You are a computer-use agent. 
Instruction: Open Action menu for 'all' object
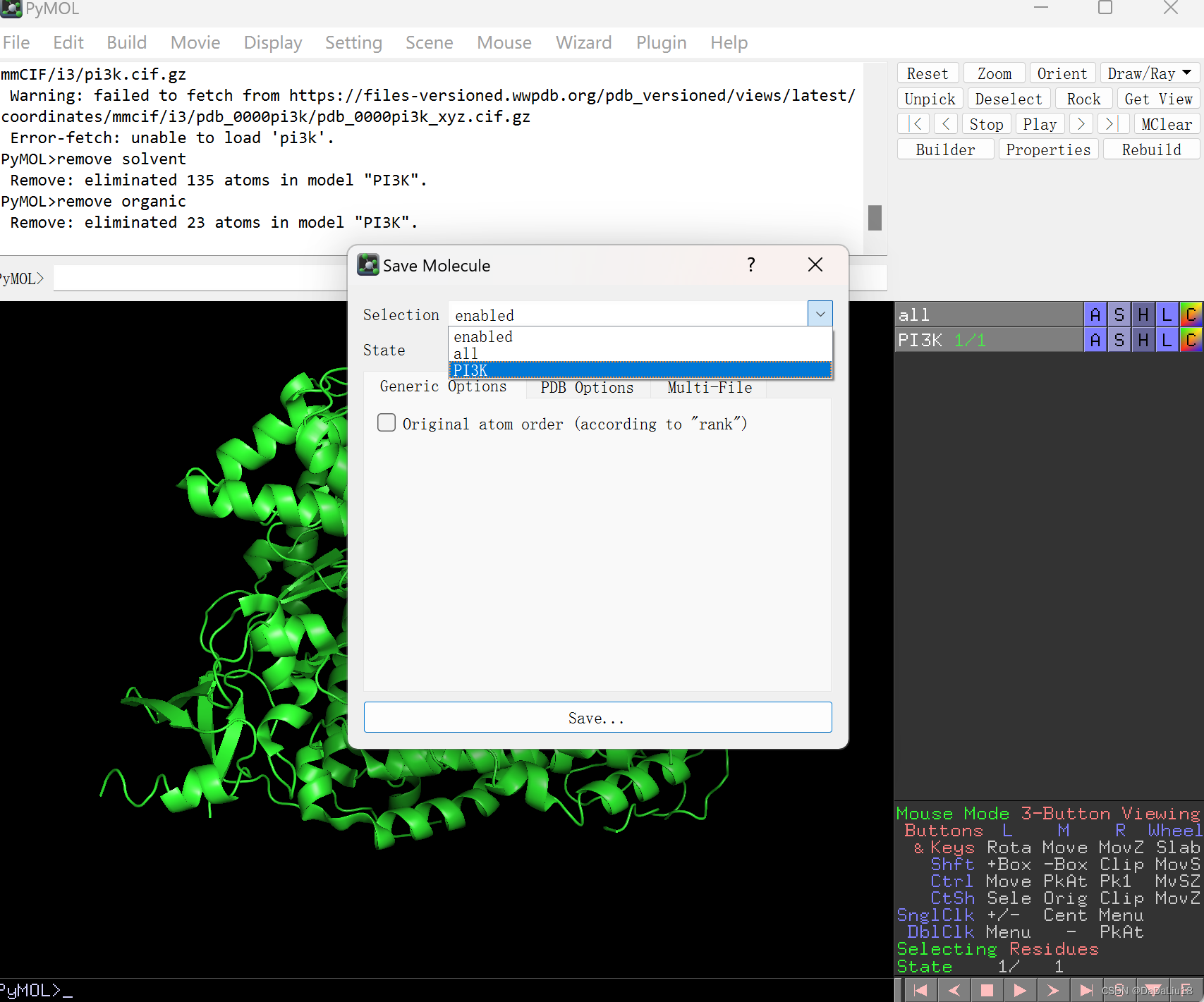1095,314
